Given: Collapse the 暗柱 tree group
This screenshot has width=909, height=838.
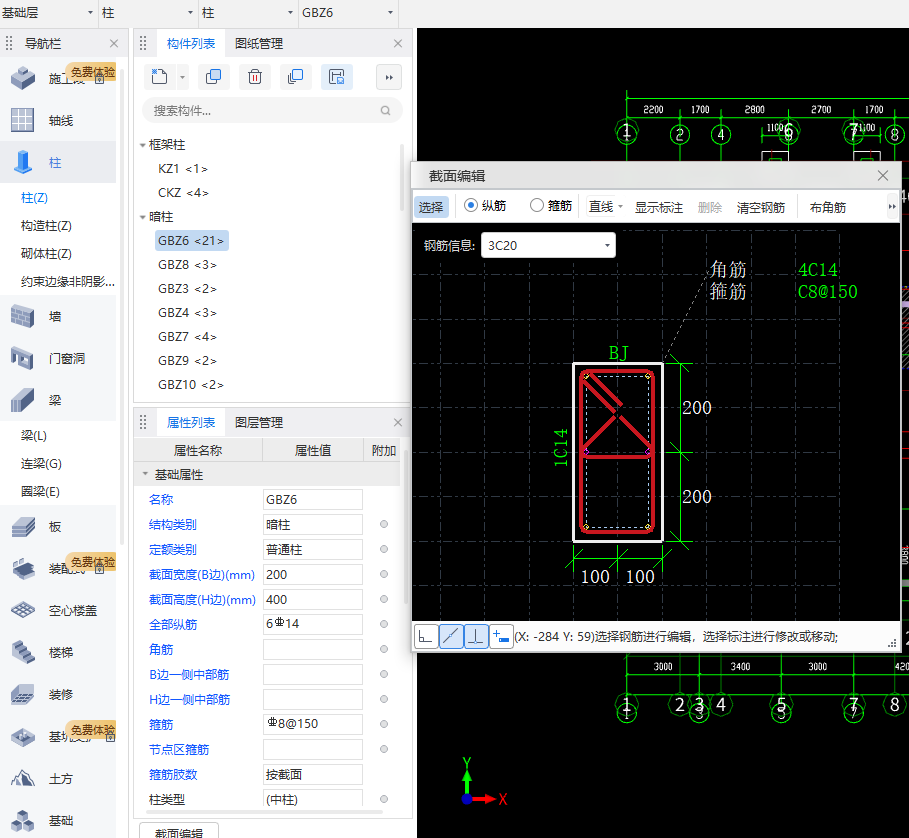Looking at the screenshot, I should click(x=142, y=217).
